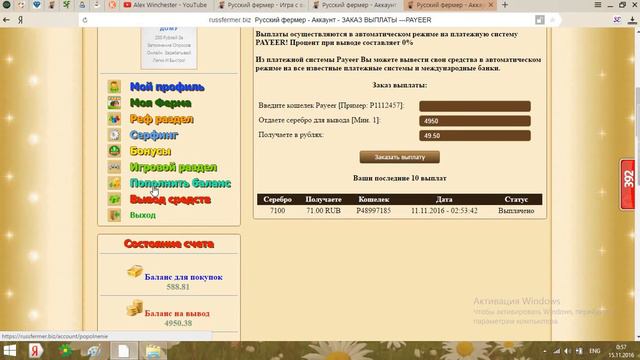Click balance value 4950.38
The width and height of the screenshot is (640, 360).
click(178, 323)
